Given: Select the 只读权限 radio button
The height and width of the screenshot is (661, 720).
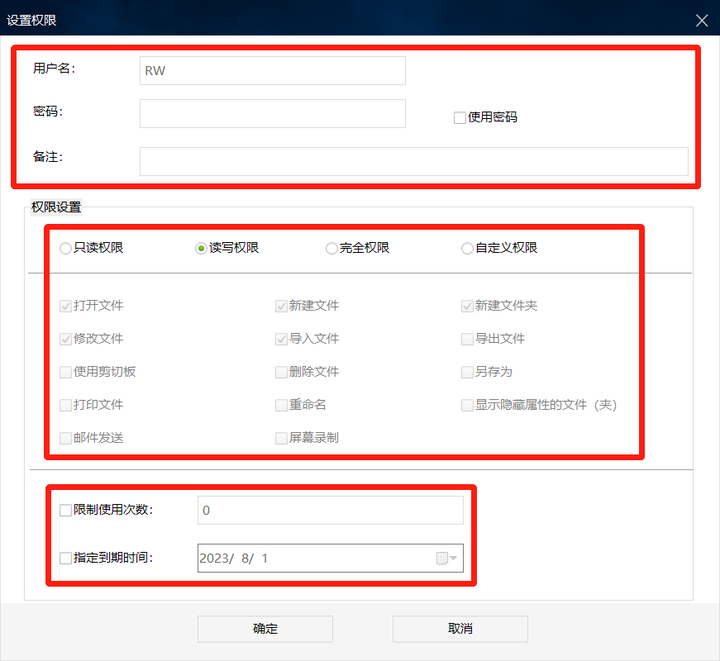Looking at the screenshot, I should (66, 248).
